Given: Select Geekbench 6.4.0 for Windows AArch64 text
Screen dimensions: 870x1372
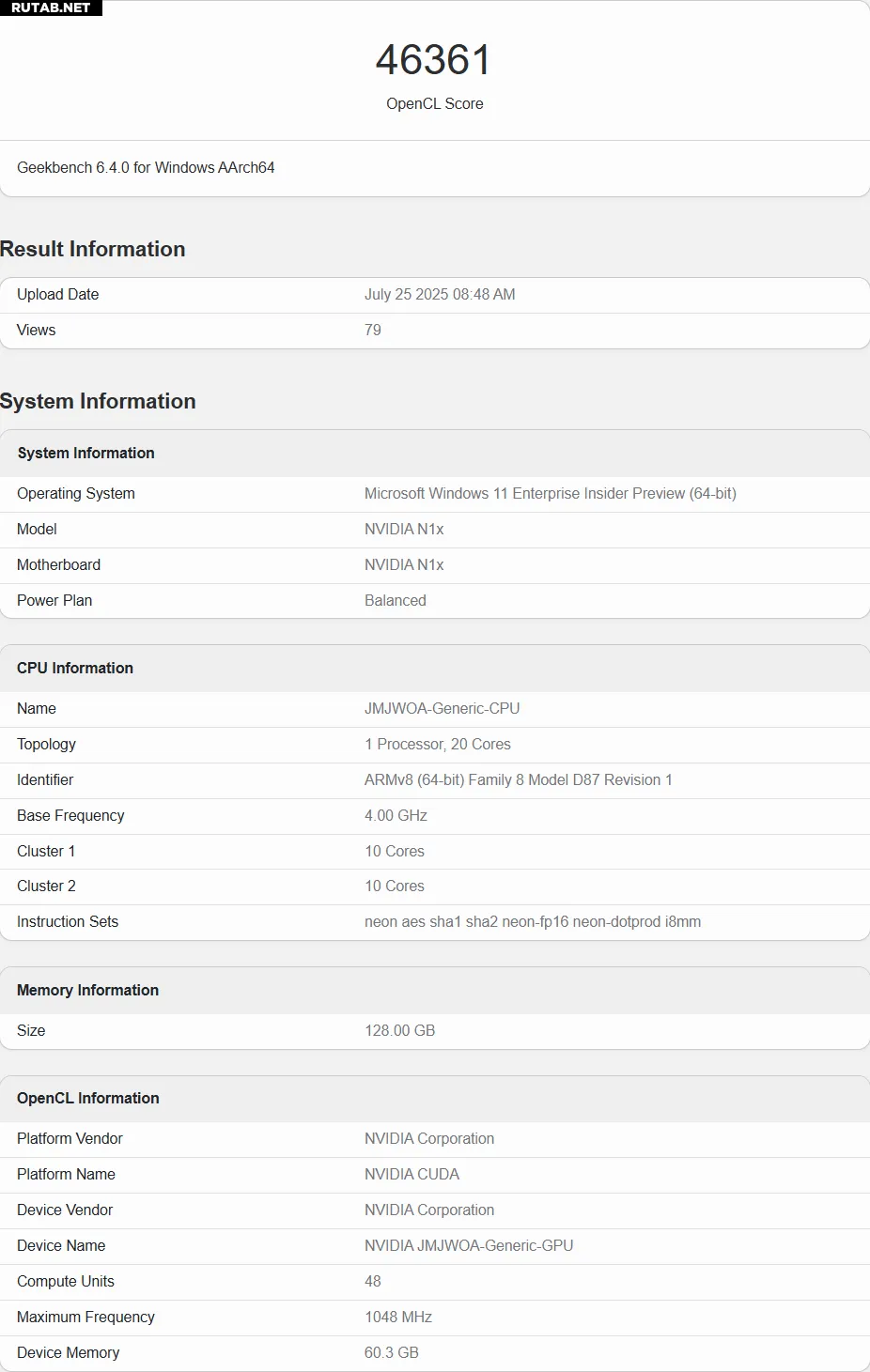Looking at the screenshot, I should pyautogui.click(x=146, y=168).
